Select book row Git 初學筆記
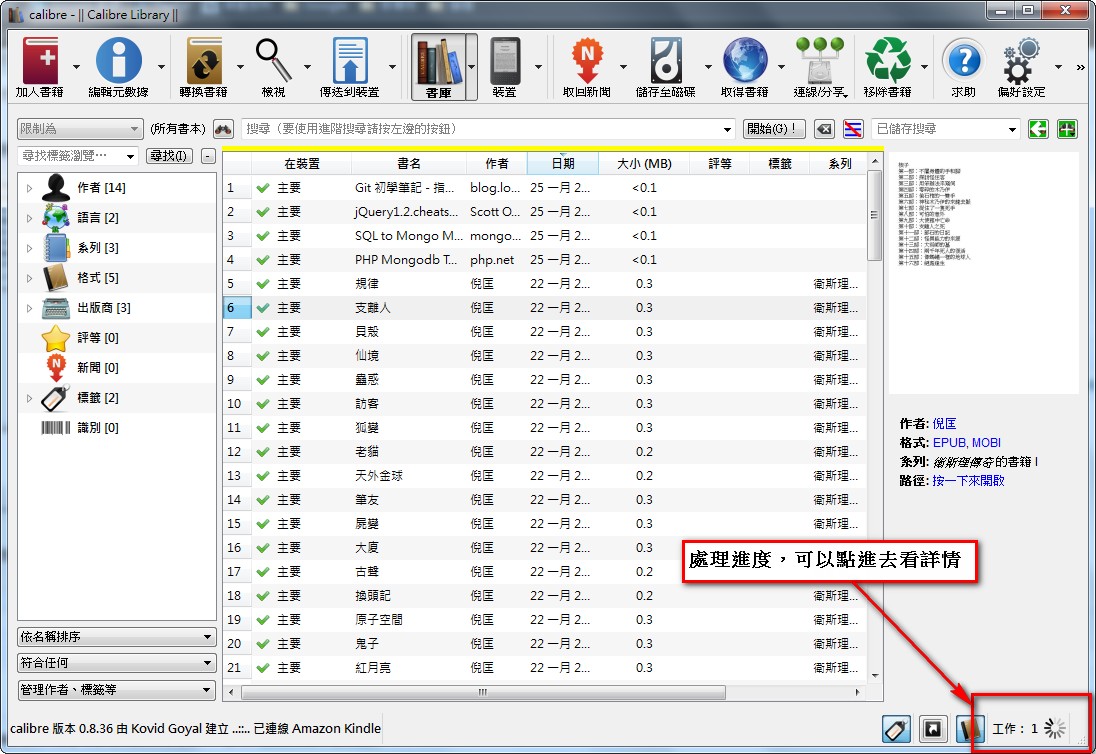 pyautogui.click(x=545, y=188)
